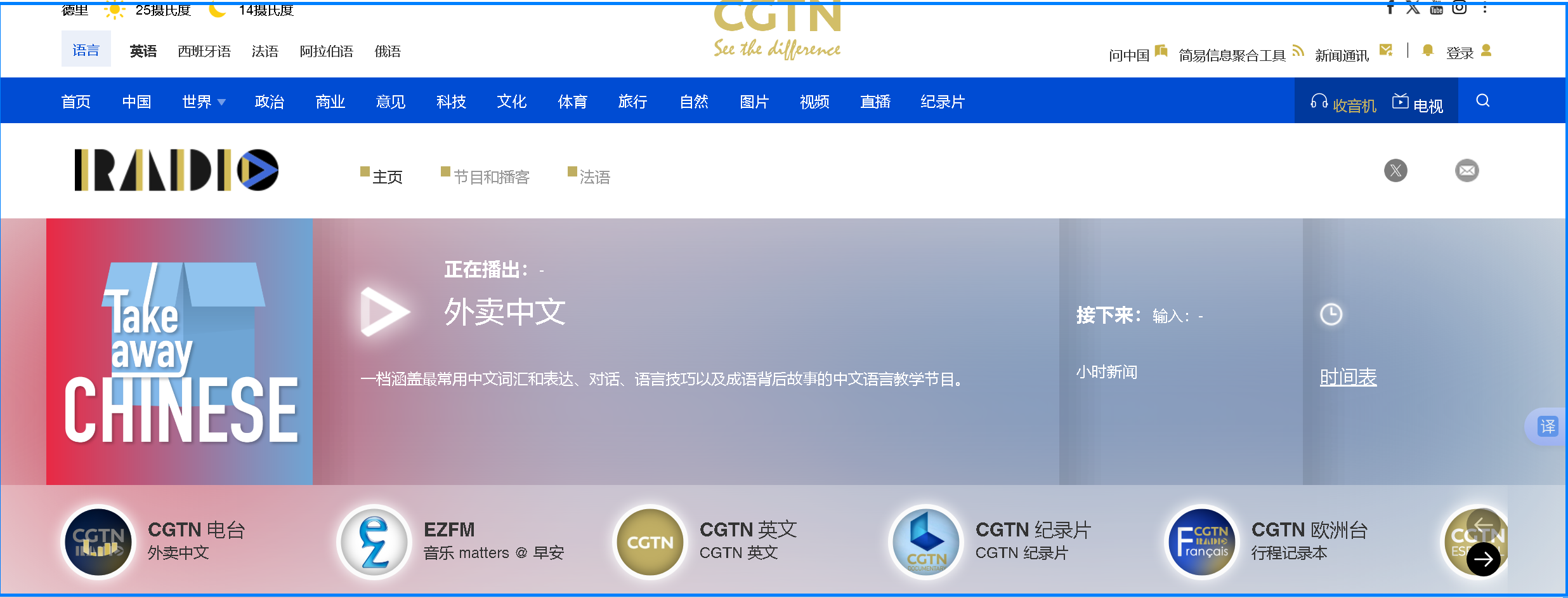
Task: Click the notification bell icon
Action: pos(1428,51)
